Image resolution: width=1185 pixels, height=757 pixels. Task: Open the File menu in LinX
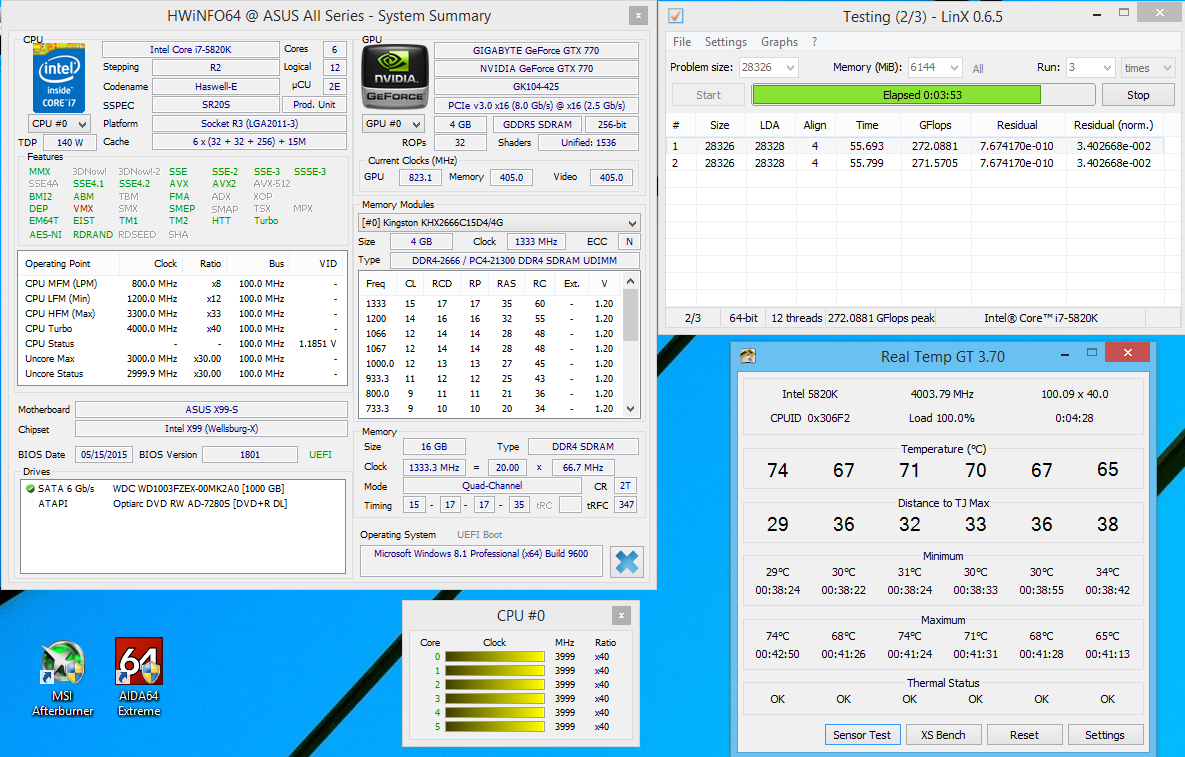[682, 42]
